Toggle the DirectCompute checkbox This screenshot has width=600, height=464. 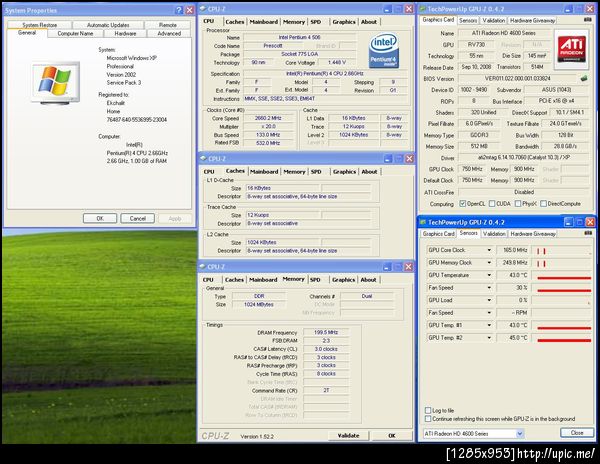pyautogui.click(x=543, y=204)
